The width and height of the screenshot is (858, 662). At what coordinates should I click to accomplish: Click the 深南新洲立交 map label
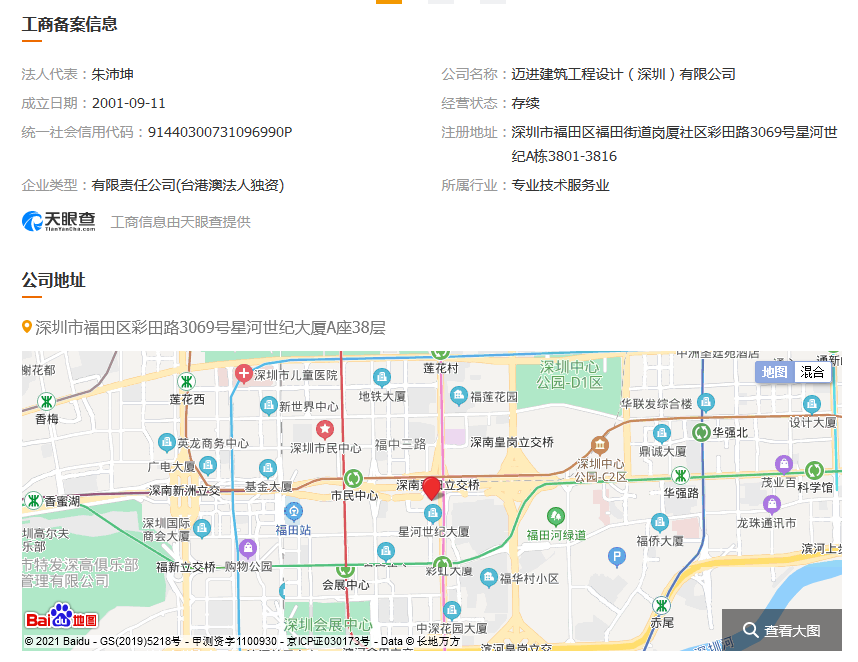184,490
